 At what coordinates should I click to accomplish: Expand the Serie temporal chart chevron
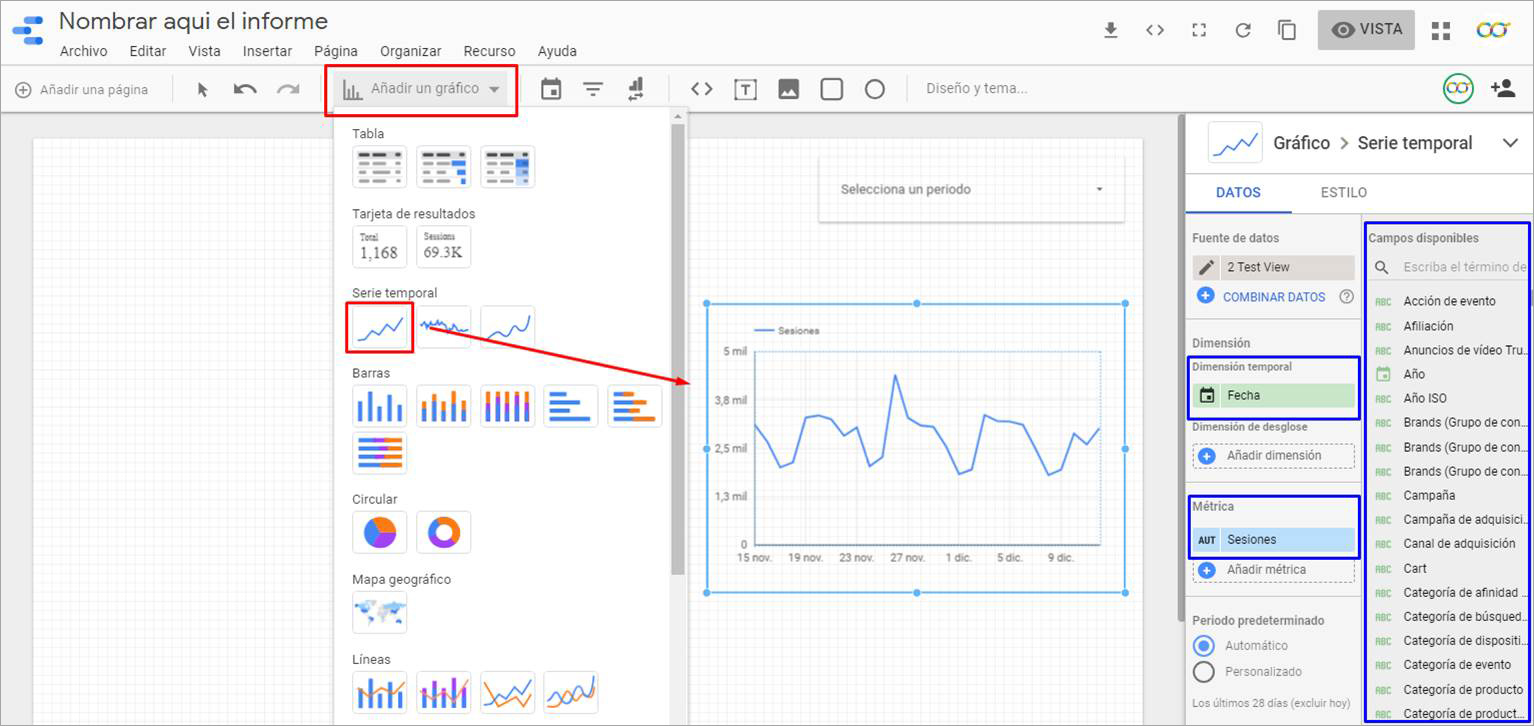[x=1510, y=143]
